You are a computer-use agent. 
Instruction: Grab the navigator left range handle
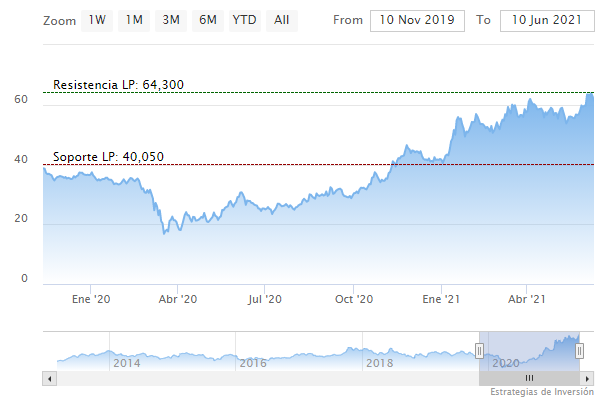tap(479, 350)
